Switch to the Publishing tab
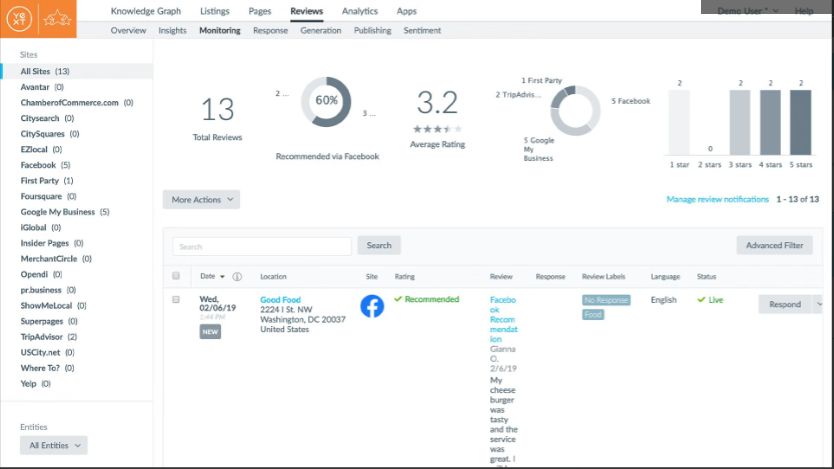The image size is (834, 469). tap(372, 30)
